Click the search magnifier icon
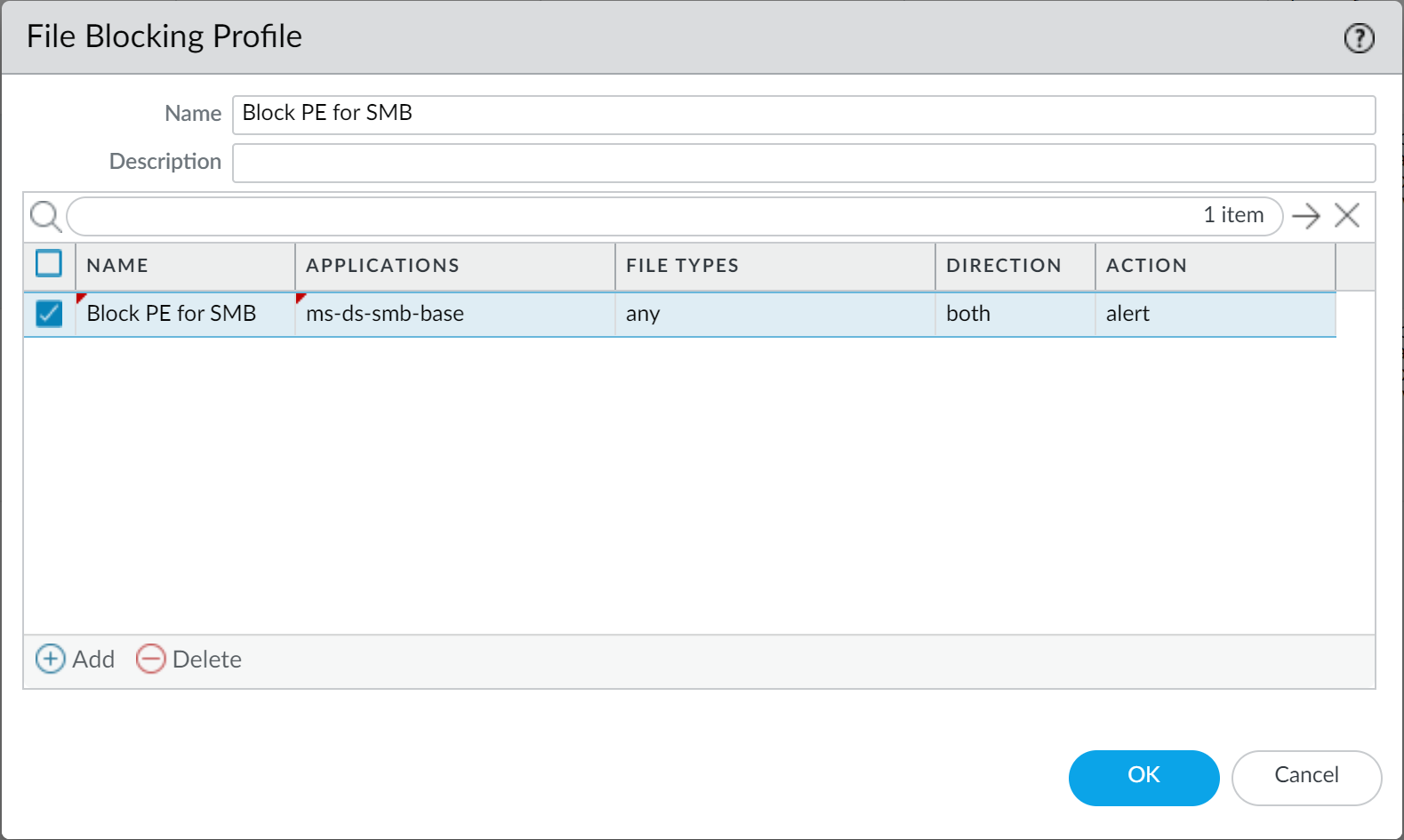 (45, 216)
